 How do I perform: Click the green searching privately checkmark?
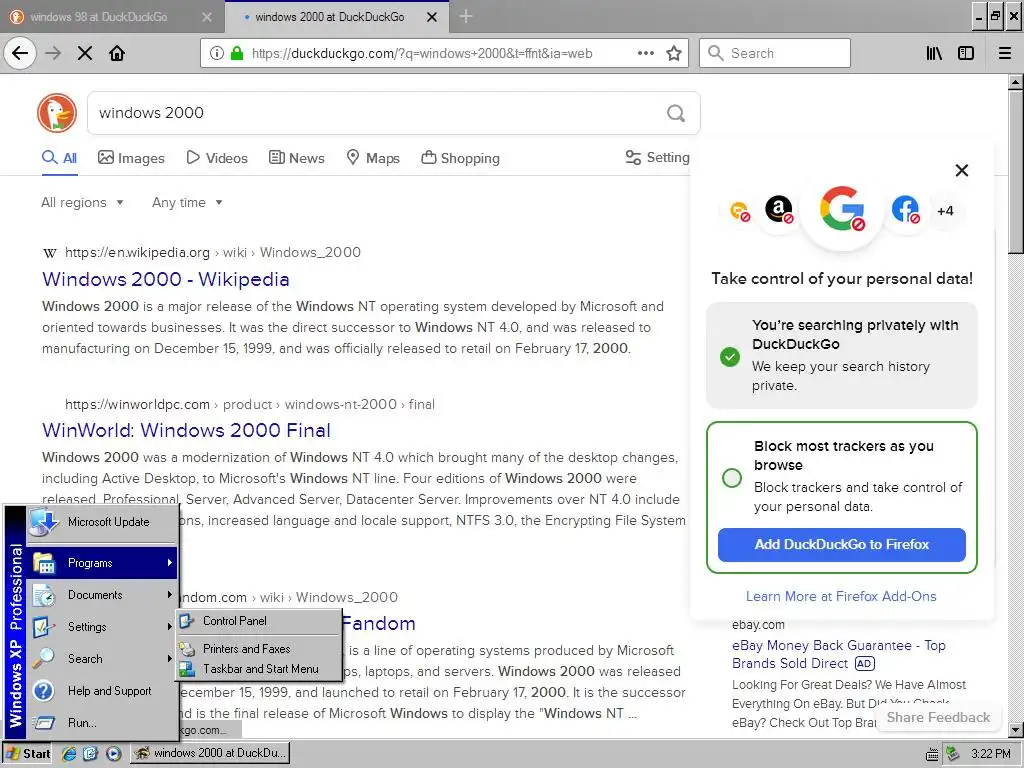click(729, 357)
